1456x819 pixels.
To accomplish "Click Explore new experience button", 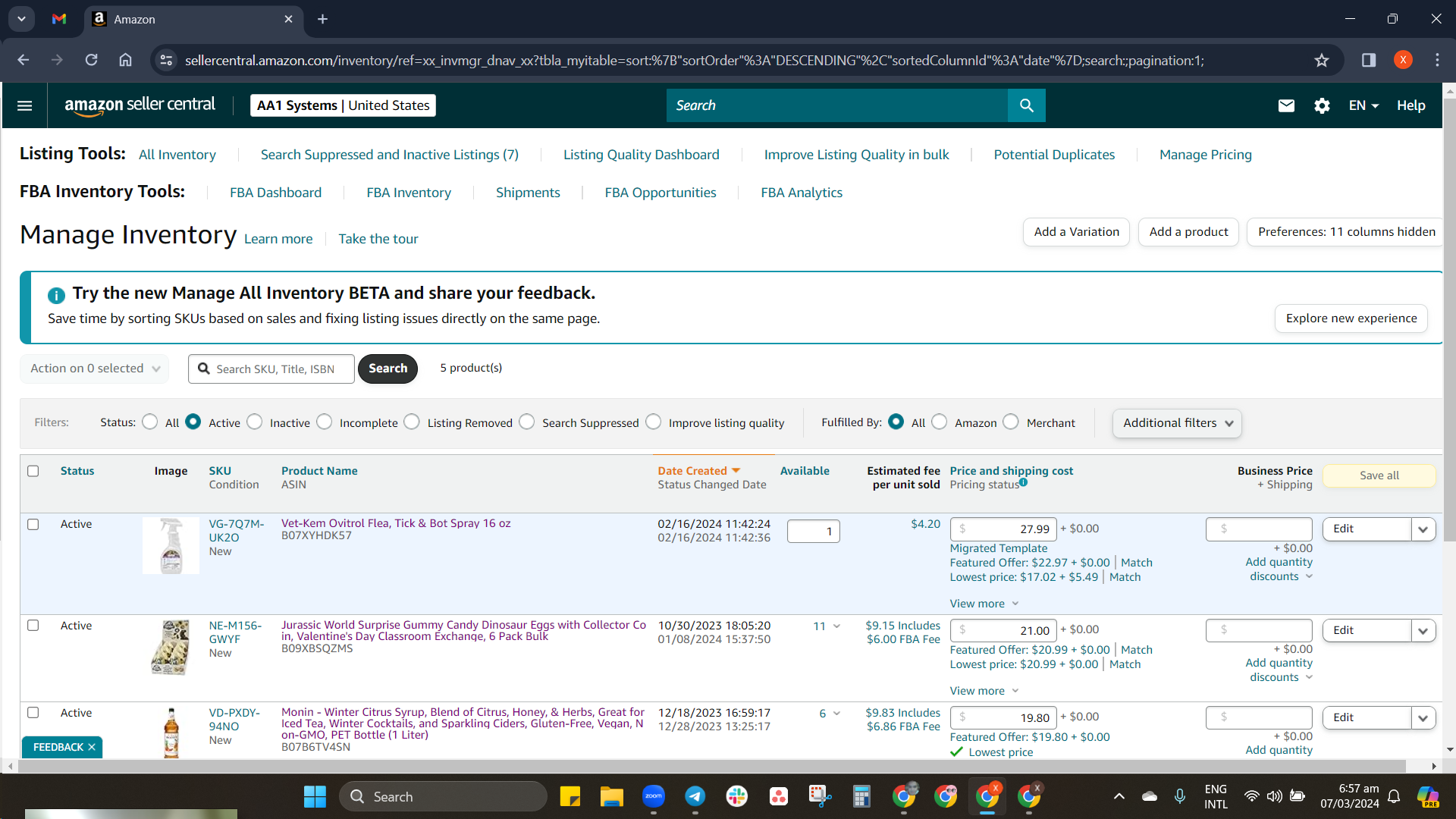I will click(1351, 318).
